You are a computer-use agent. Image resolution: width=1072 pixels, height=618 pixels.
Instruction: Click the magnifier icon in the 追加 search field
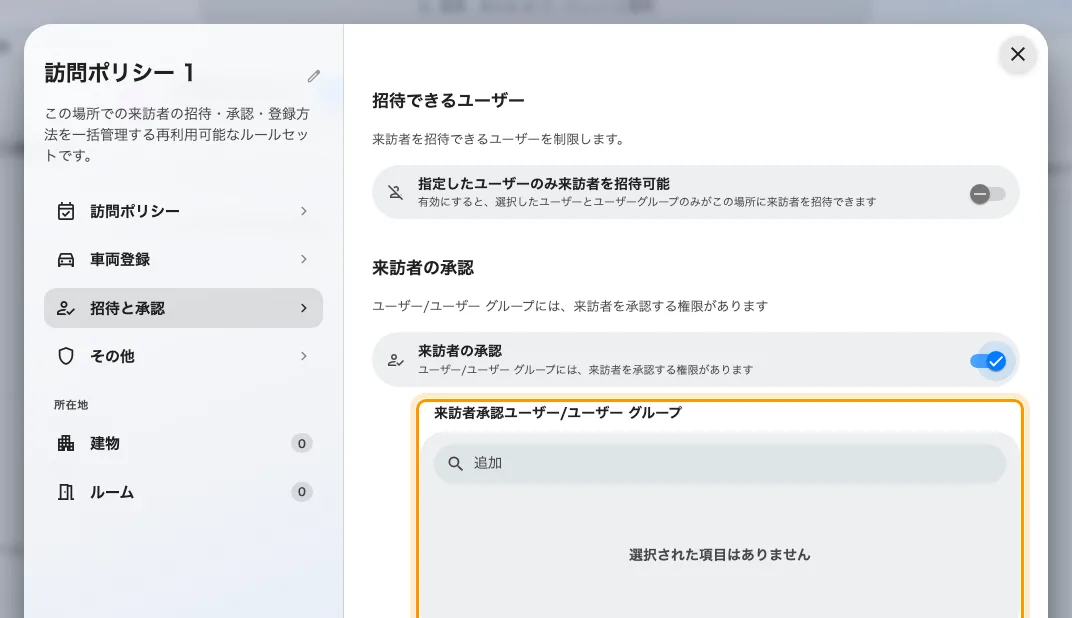point(455,464)
